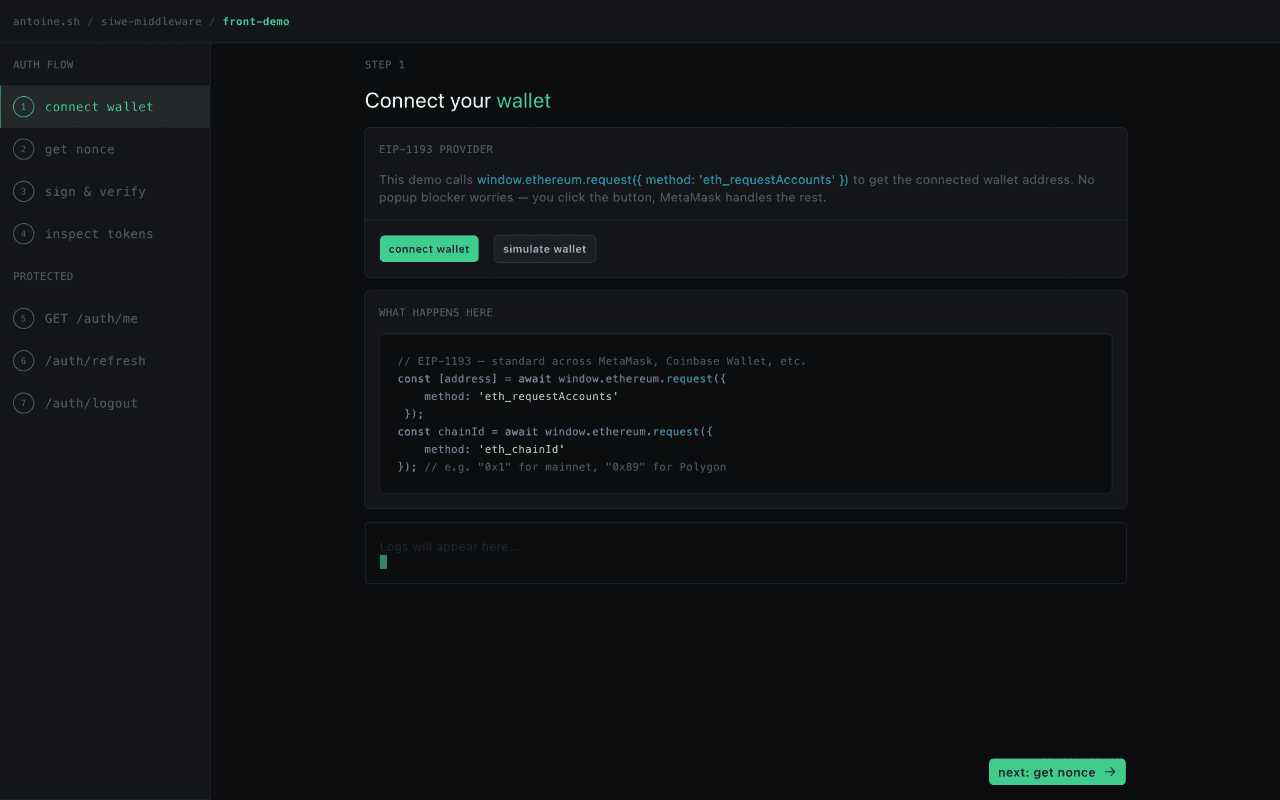Open the antoine.sh breadcrumb link
Screen dimensions: 1280x800
pos(46,20)
